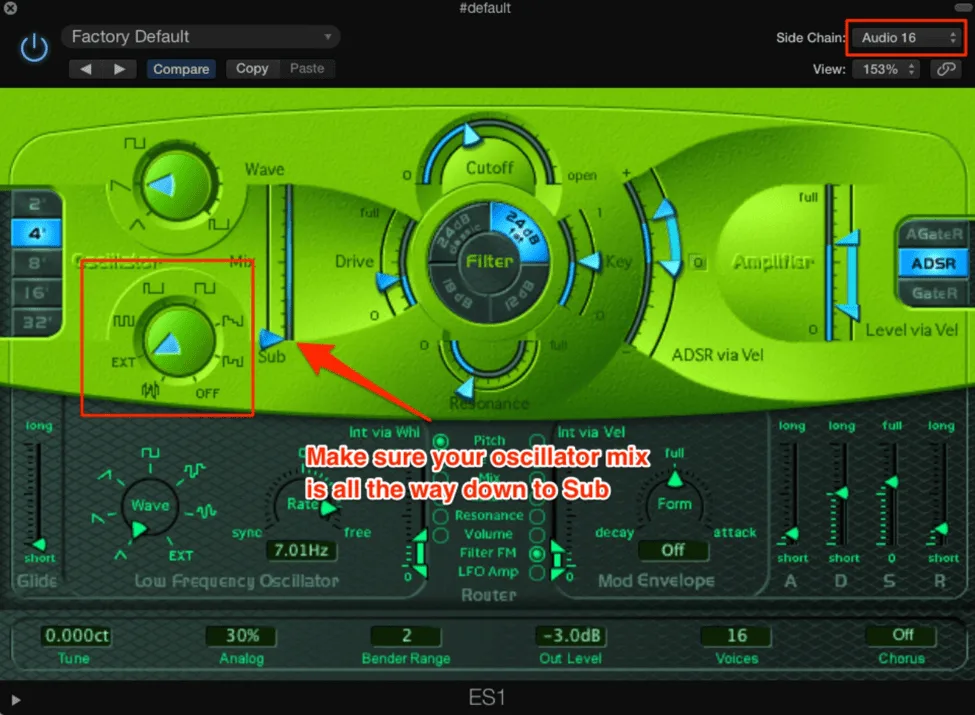The width and height of the screenshot is (975, 715).
Task: Click the Sustain S slider handle
Action: [x=890, y=482]
